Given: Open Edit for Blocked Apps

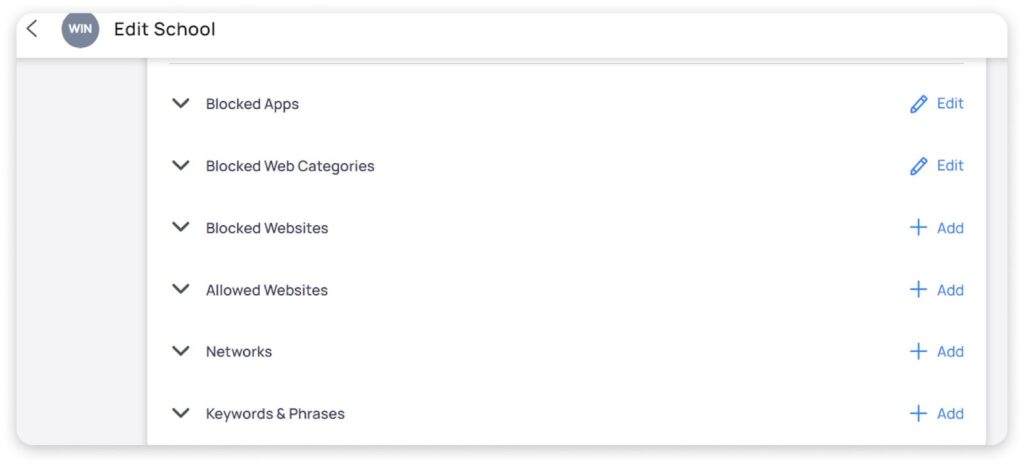Looking at the screenshot, I should tap(950, 104).
